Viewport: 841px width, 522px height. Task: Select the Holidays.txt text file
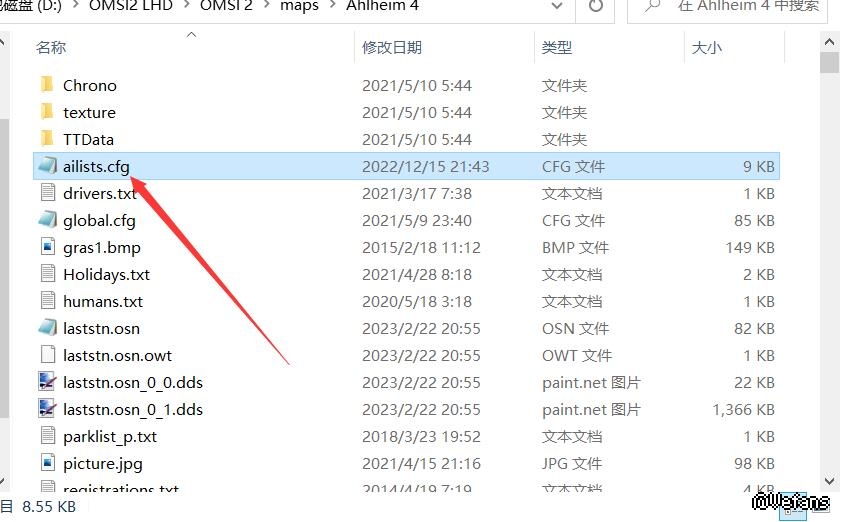click(106, 274)
